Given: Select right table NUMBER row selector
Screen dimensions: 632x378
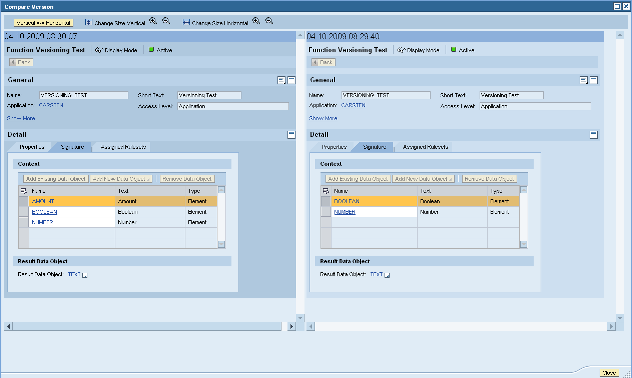Looking at the screenshot, I should [x=326, y=212].
